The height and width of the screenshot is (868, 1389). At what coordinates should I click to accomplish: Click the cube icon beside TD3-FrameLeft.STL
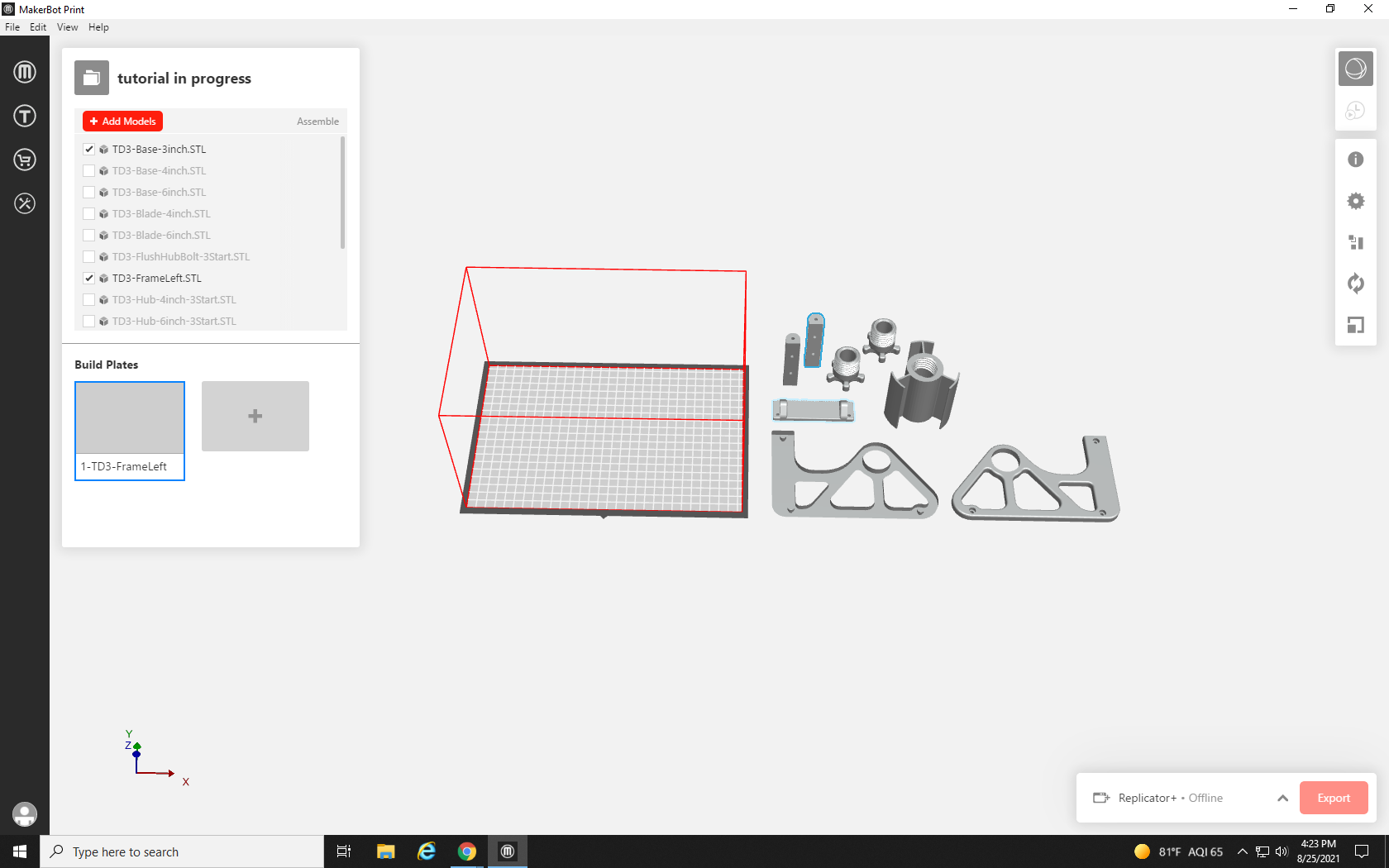[104, 279]
